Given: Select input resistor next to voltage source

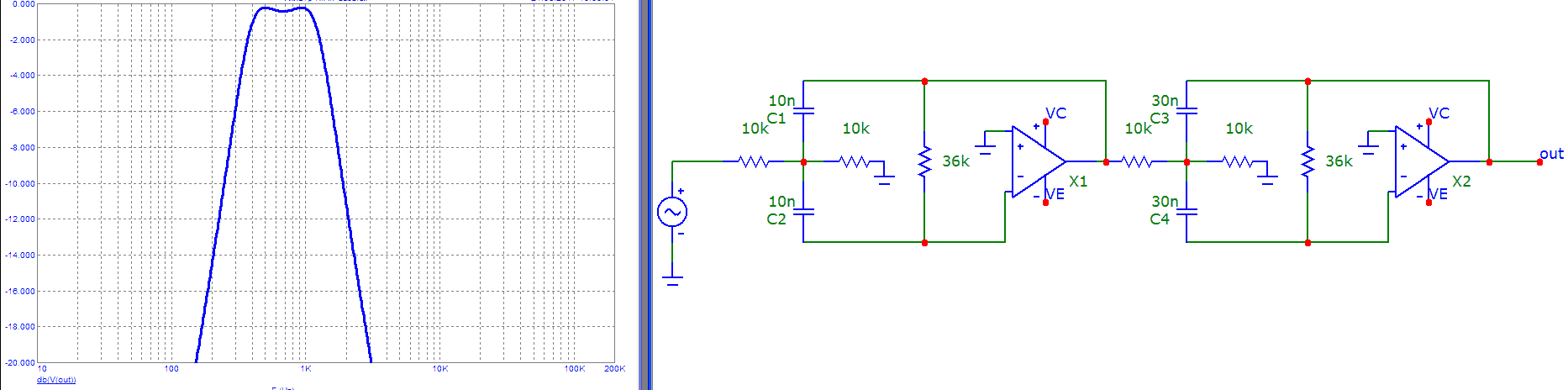Looking at the screenshot, I should (754, 161).
